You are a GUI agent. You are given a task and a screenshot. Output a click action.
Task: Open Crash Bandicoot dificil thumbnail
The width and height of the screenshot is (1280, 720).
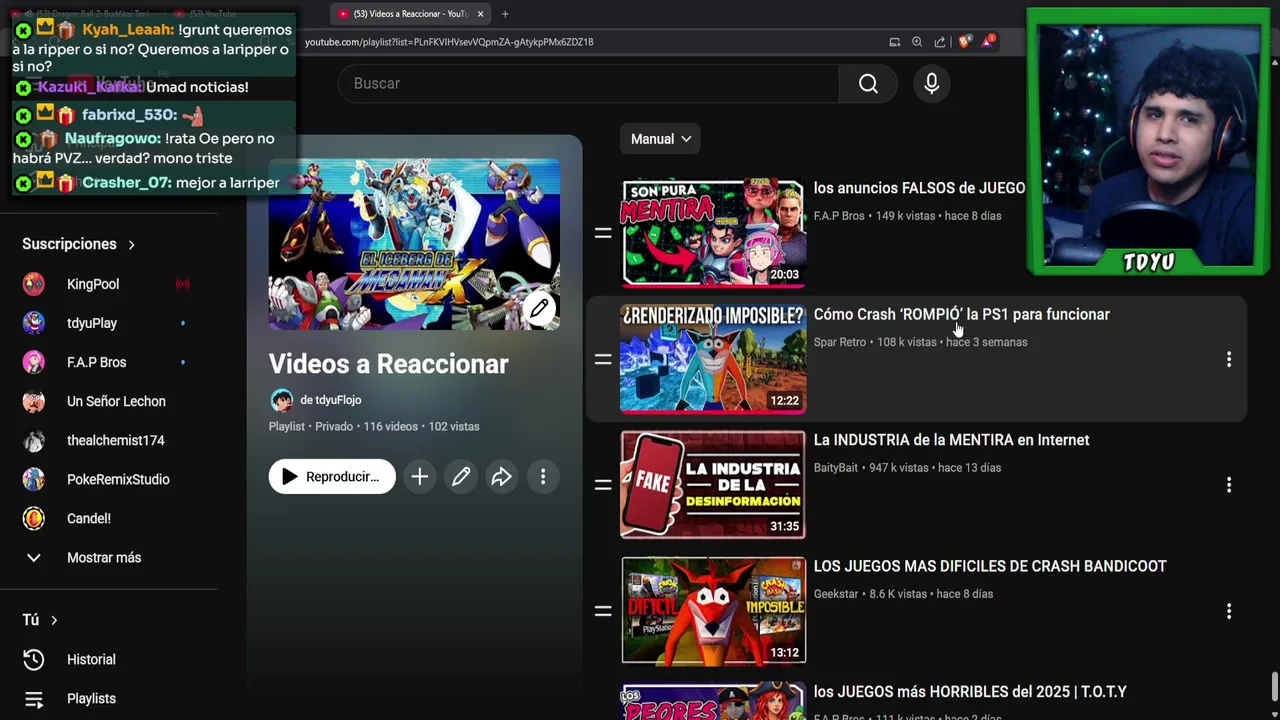pyautogui.click(x=713, y=611)
